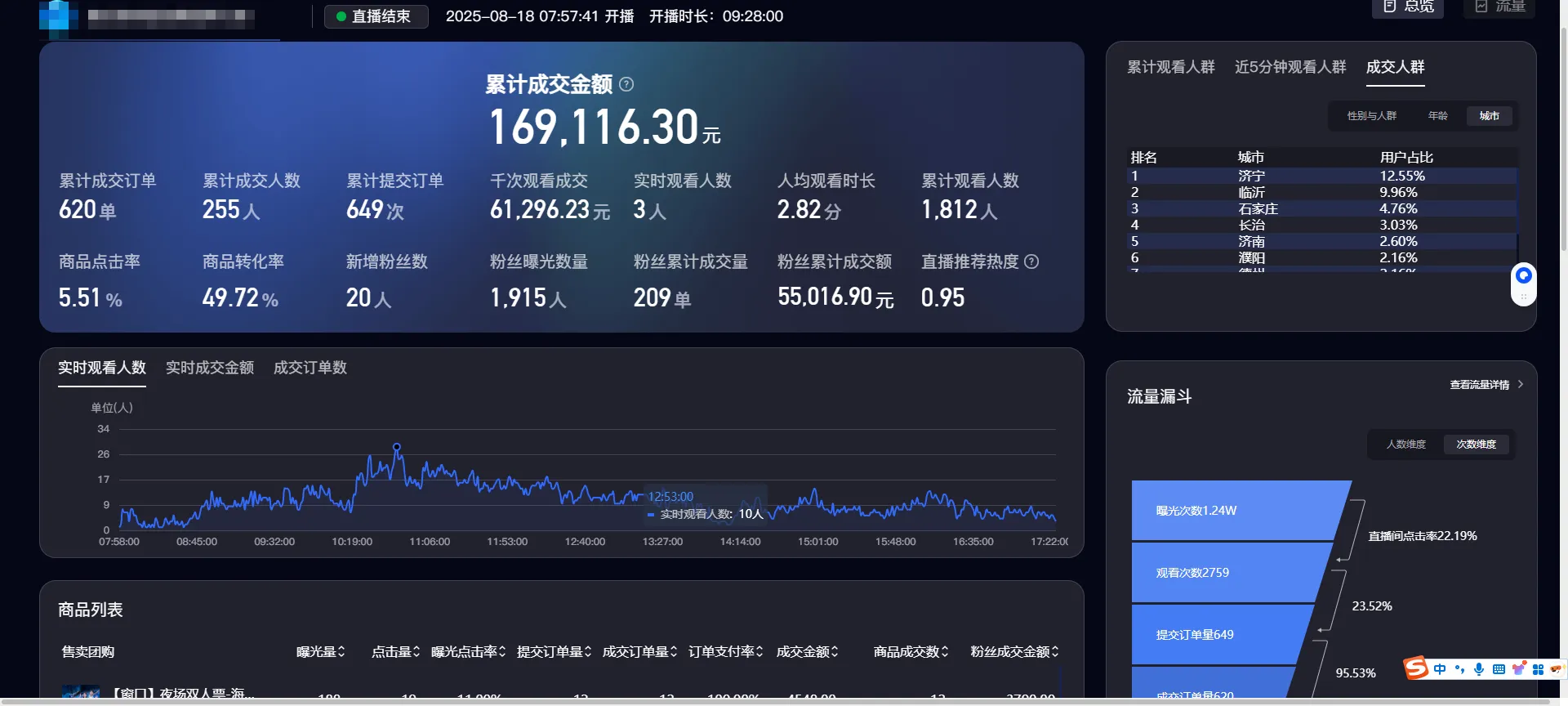Select the 城市 segment view
Viewport: 1568px width, 706px height.
(1490, 116)
